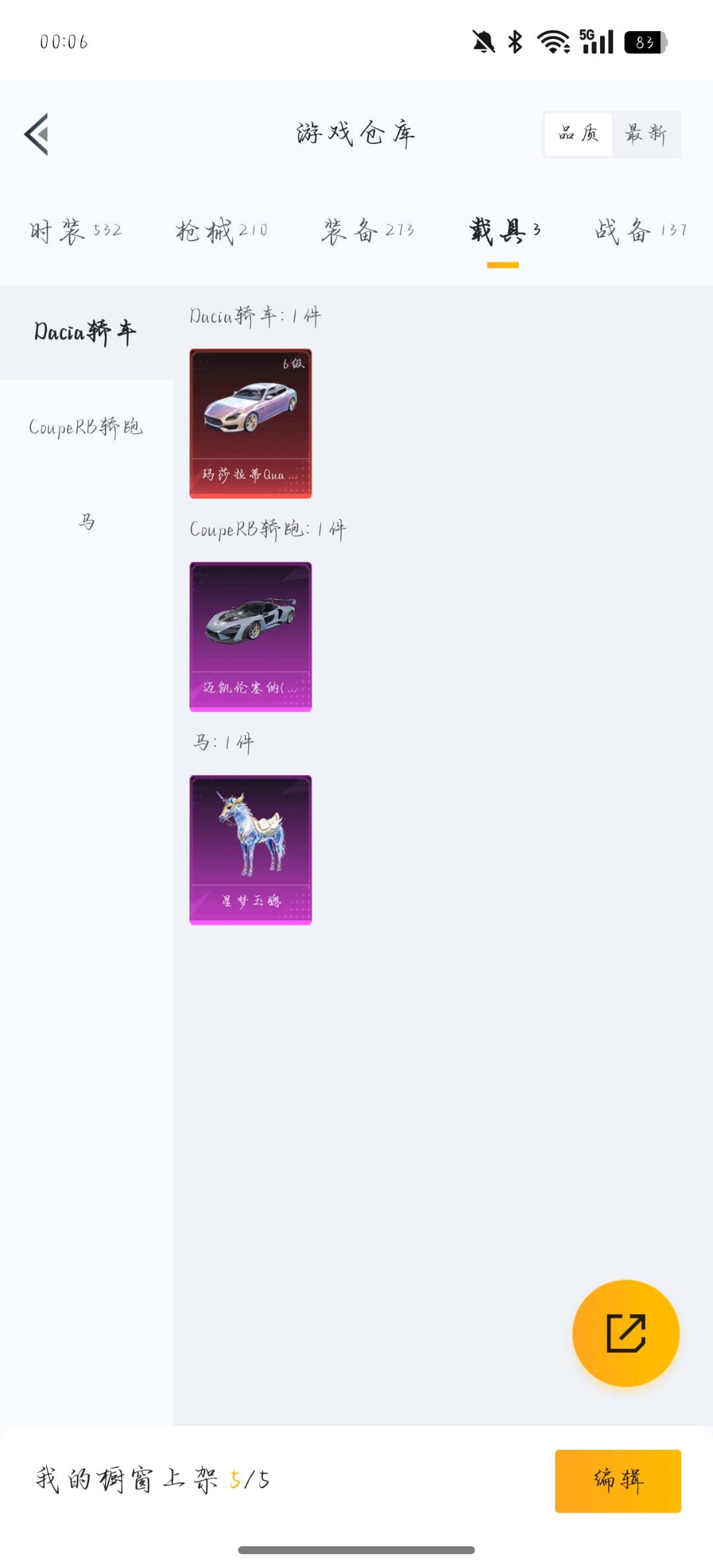Image resolution: width=713 pixels, height=1568 pixels.
Task: Select the 马 sidebar category
Action: [x=86, y=522]
